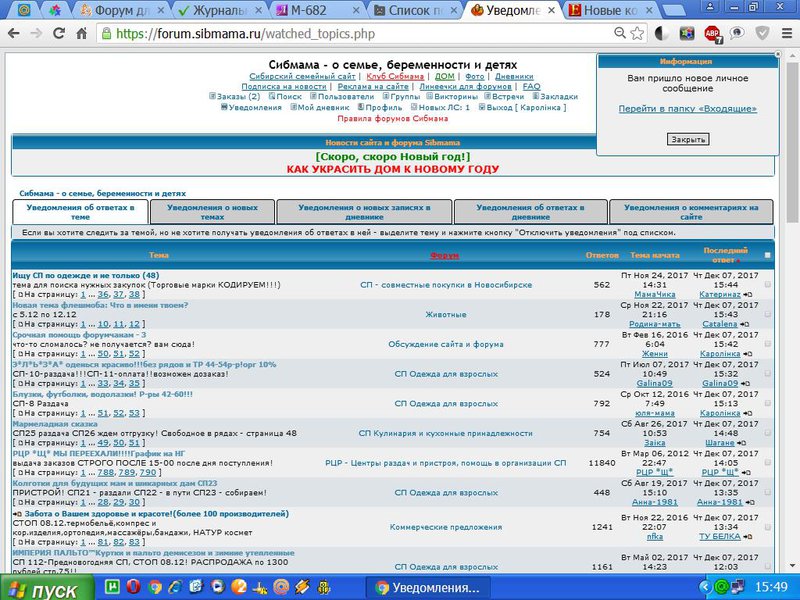Bookmark this page with the star icon
Viewport: 800px width, 600px height.
637,34
